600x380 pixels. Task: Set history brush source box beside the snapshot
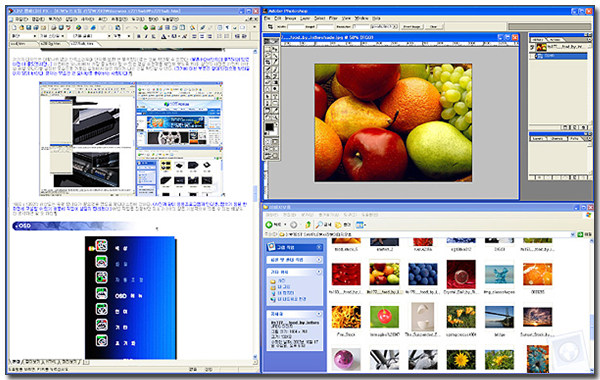click(x=532, y=47)
